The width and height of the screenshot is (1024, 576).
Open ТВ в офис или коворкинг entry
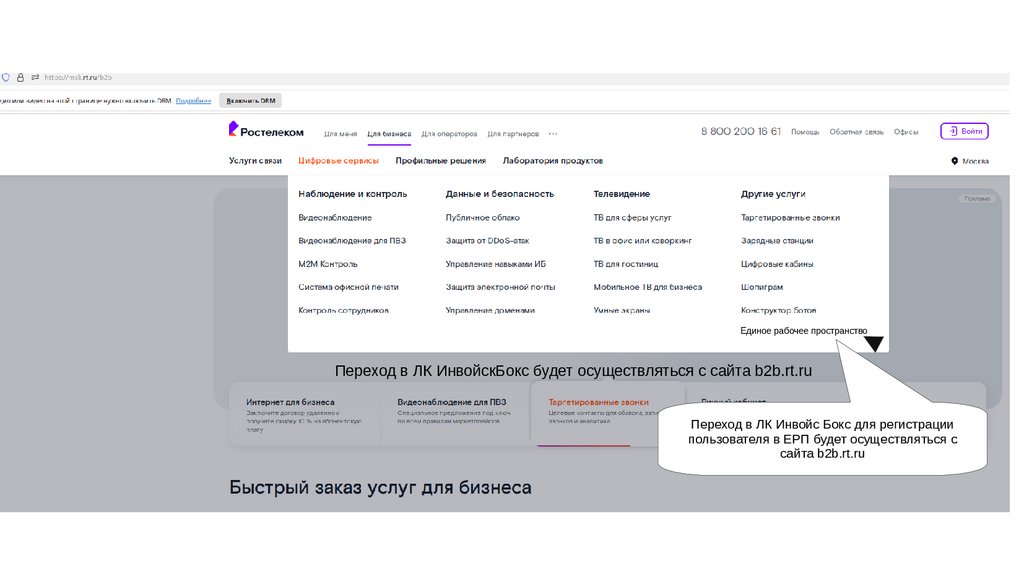coord(643,240)
